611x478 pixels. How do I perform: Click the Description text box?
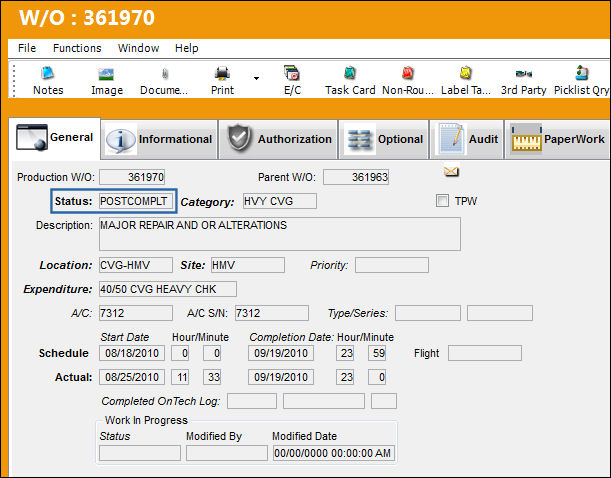(x=280, y=234)
